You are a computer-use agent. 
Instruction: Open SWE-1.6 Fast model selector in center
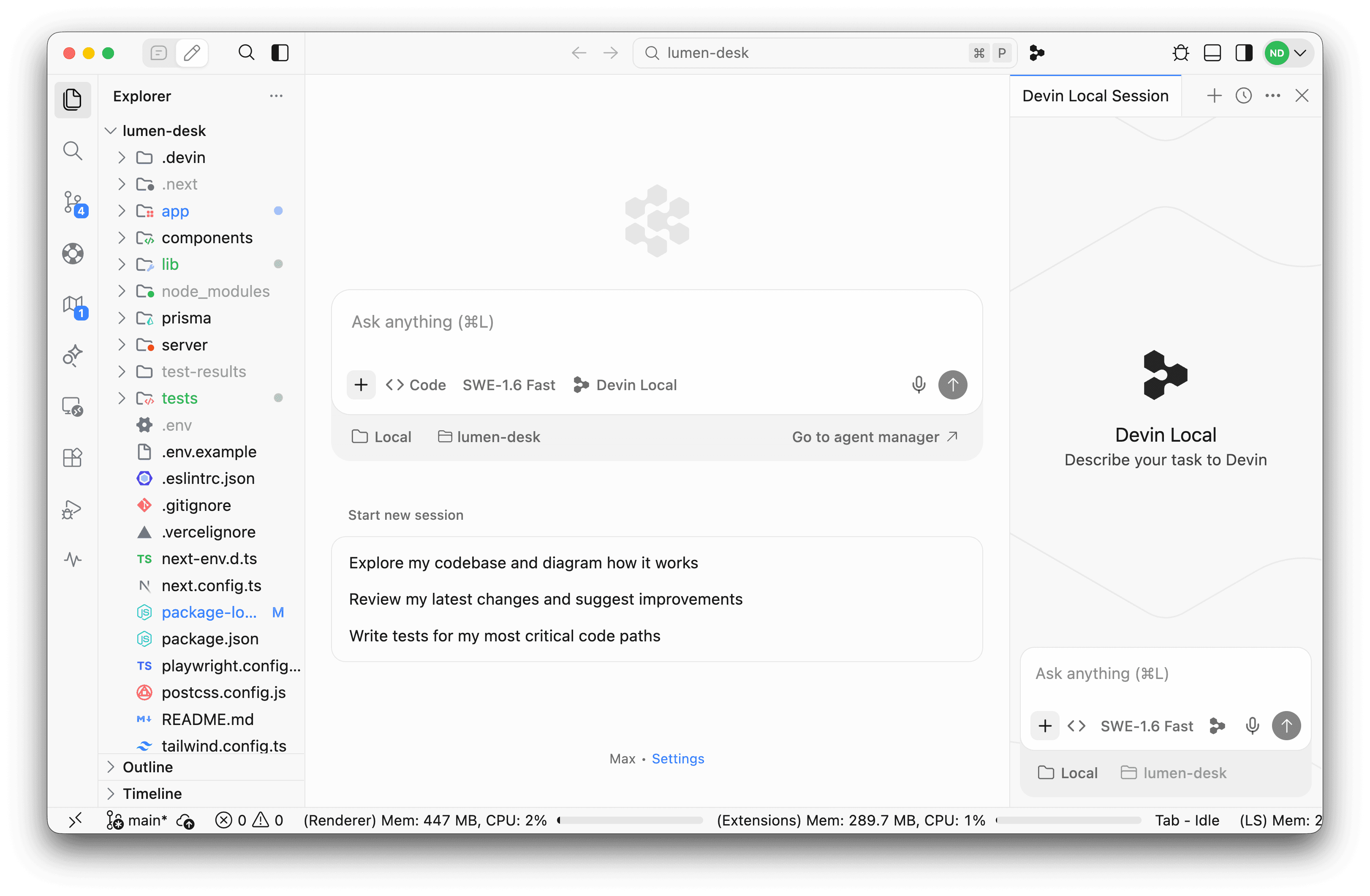[x=509, y=384]
